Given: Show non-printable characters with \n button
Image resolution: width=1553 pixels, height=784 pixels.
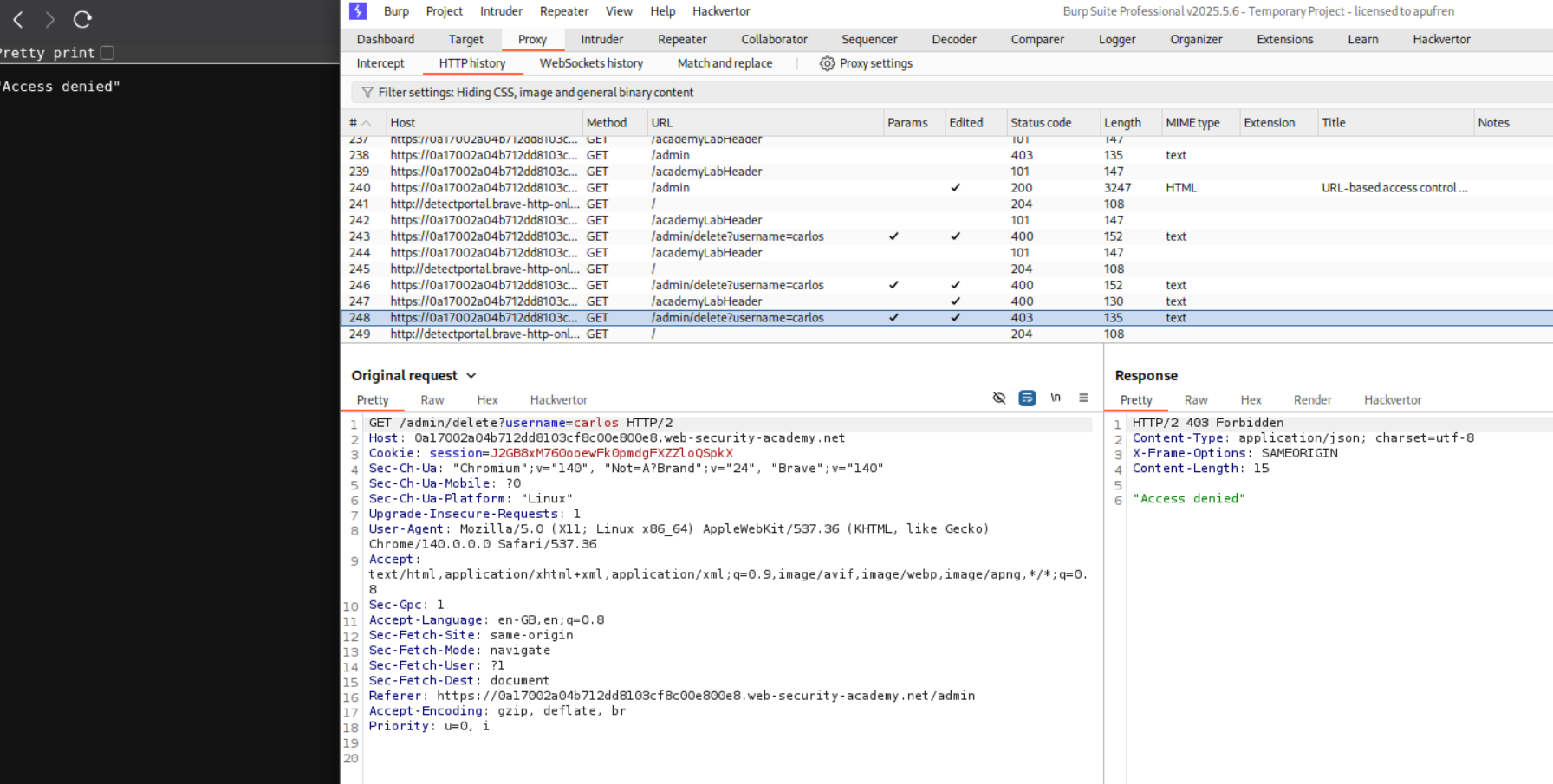Looking at the screenshot, I should (x=1056, y=398).
